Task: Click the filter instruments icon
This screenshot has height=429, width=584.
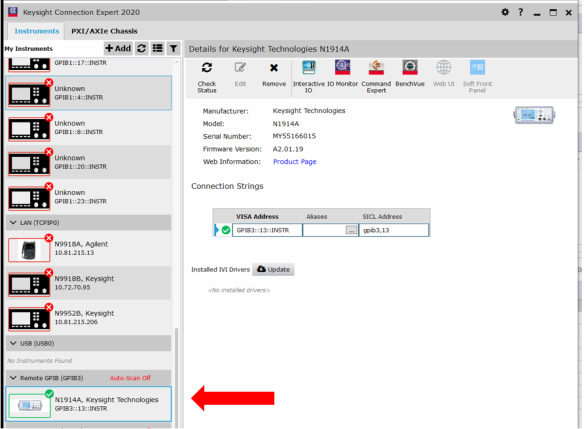Action: tap(173, 48)
